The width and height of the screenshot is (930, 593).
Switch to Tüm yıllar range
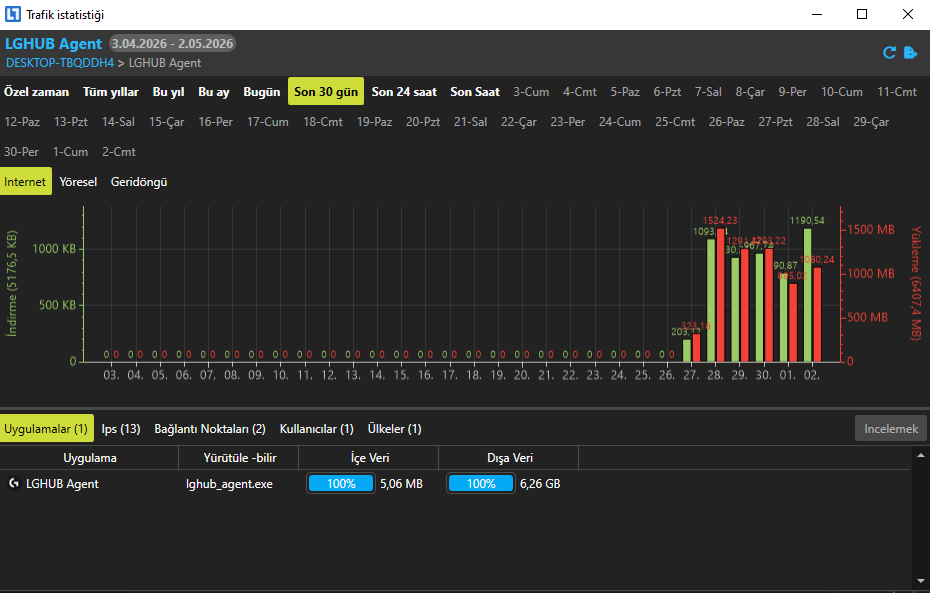[111, 92]
